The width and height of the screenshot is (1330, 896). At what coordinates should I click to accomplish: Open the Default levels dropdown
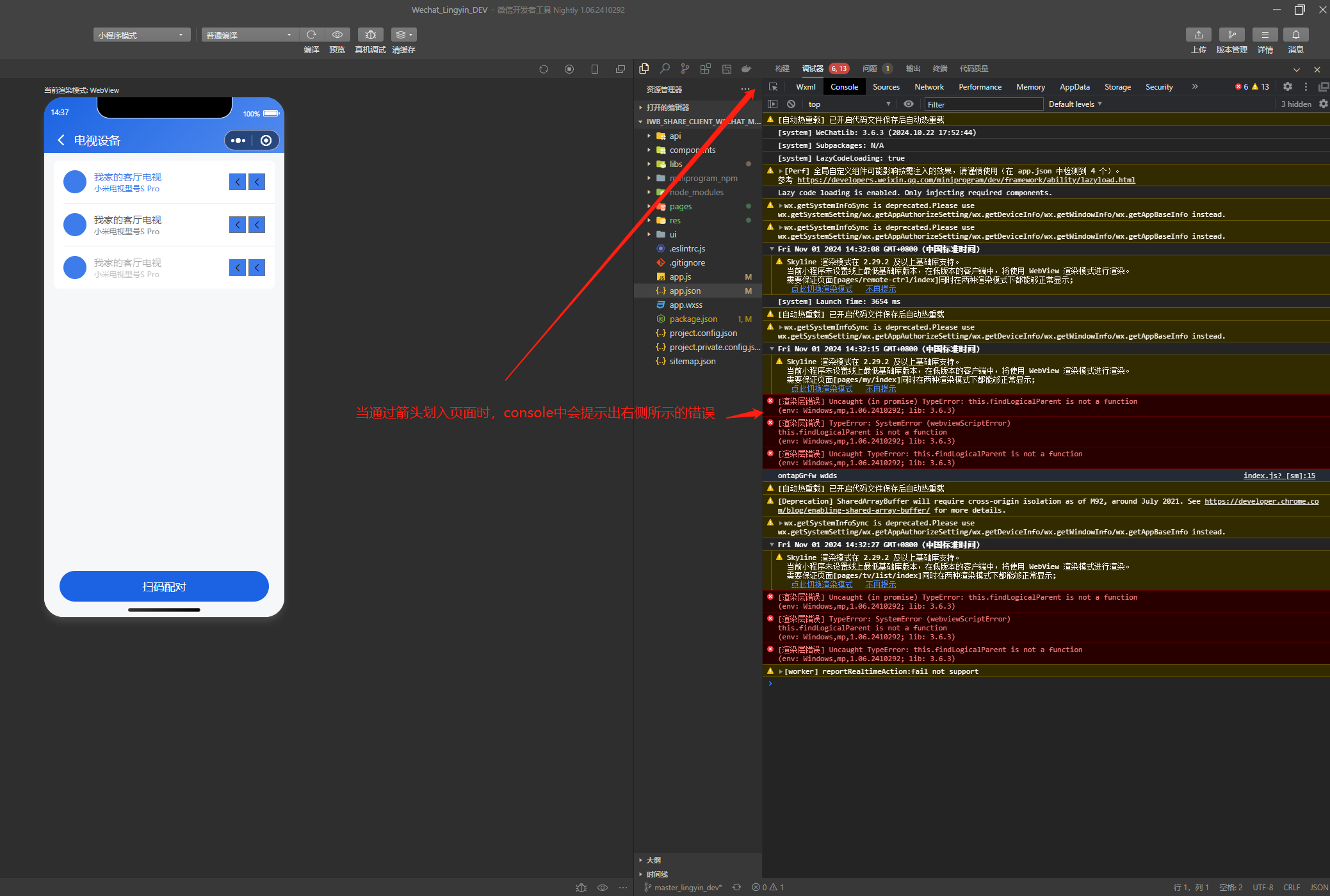click(1075, 104)
